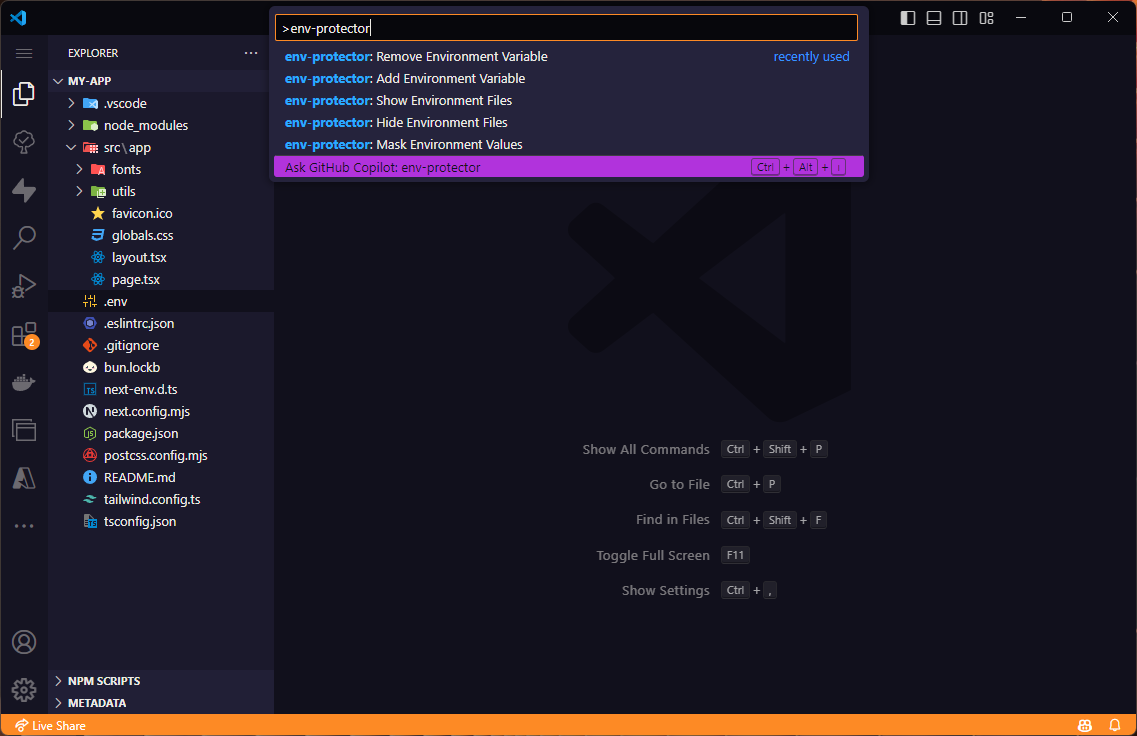Viewport: 1137px width, 736px height.
Task: Open tsconfig.json file
Action: 161,521
